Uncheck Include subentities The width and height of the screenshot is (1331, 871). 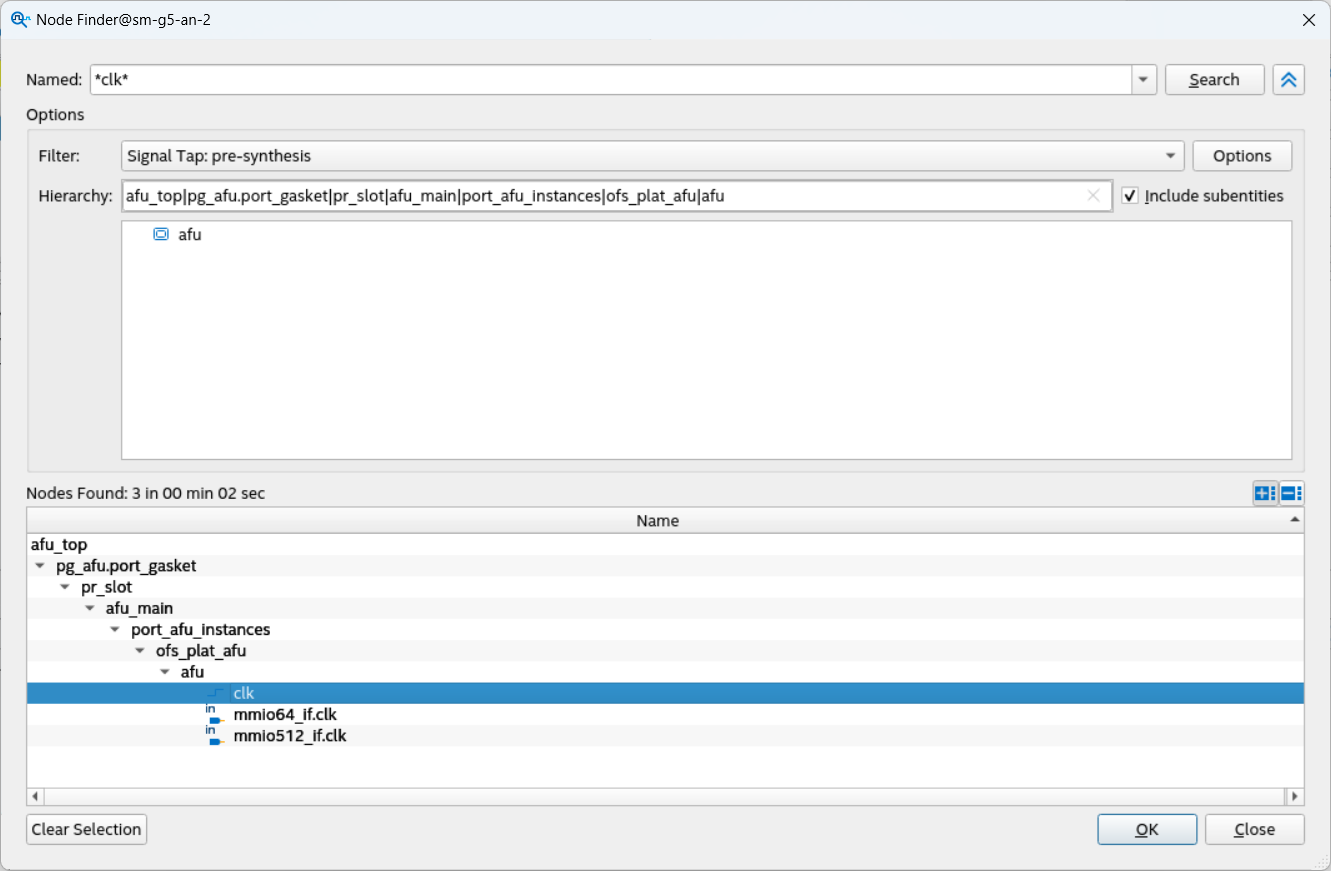(x=1130, y=196)
